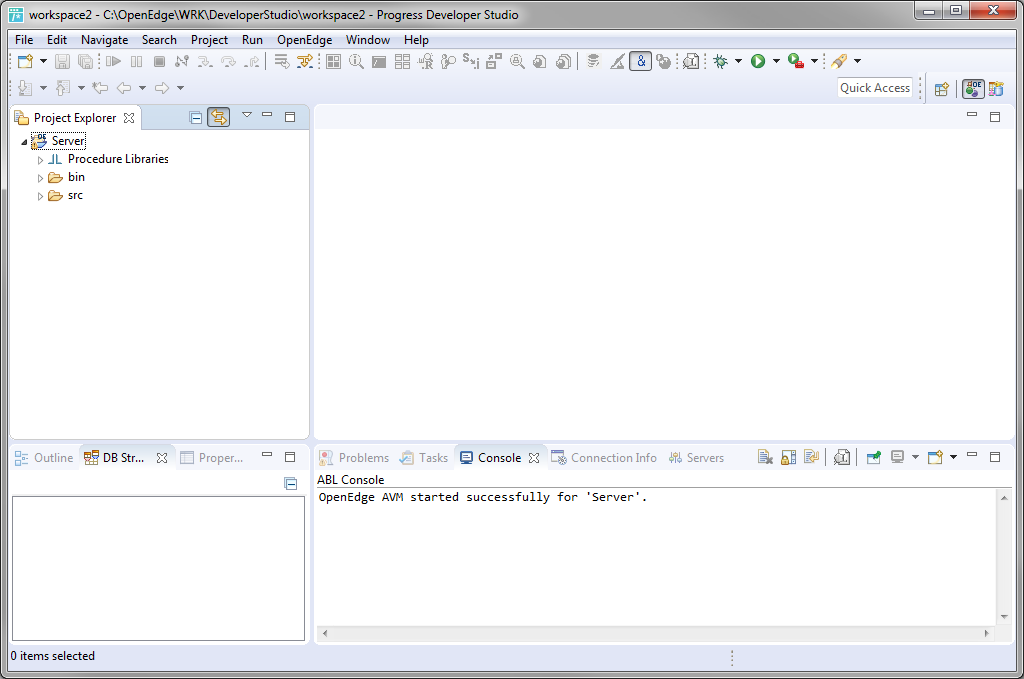This screenshot has width=1024, height=679.
Task: Expand the bin folder
Action: tap(40, 178)
